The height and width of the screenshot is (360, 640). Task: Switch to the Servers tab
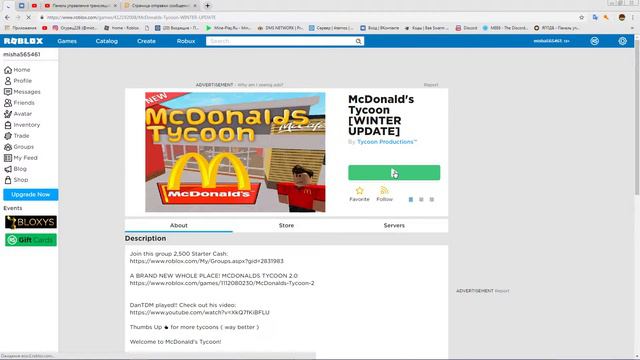coord(394,226)
